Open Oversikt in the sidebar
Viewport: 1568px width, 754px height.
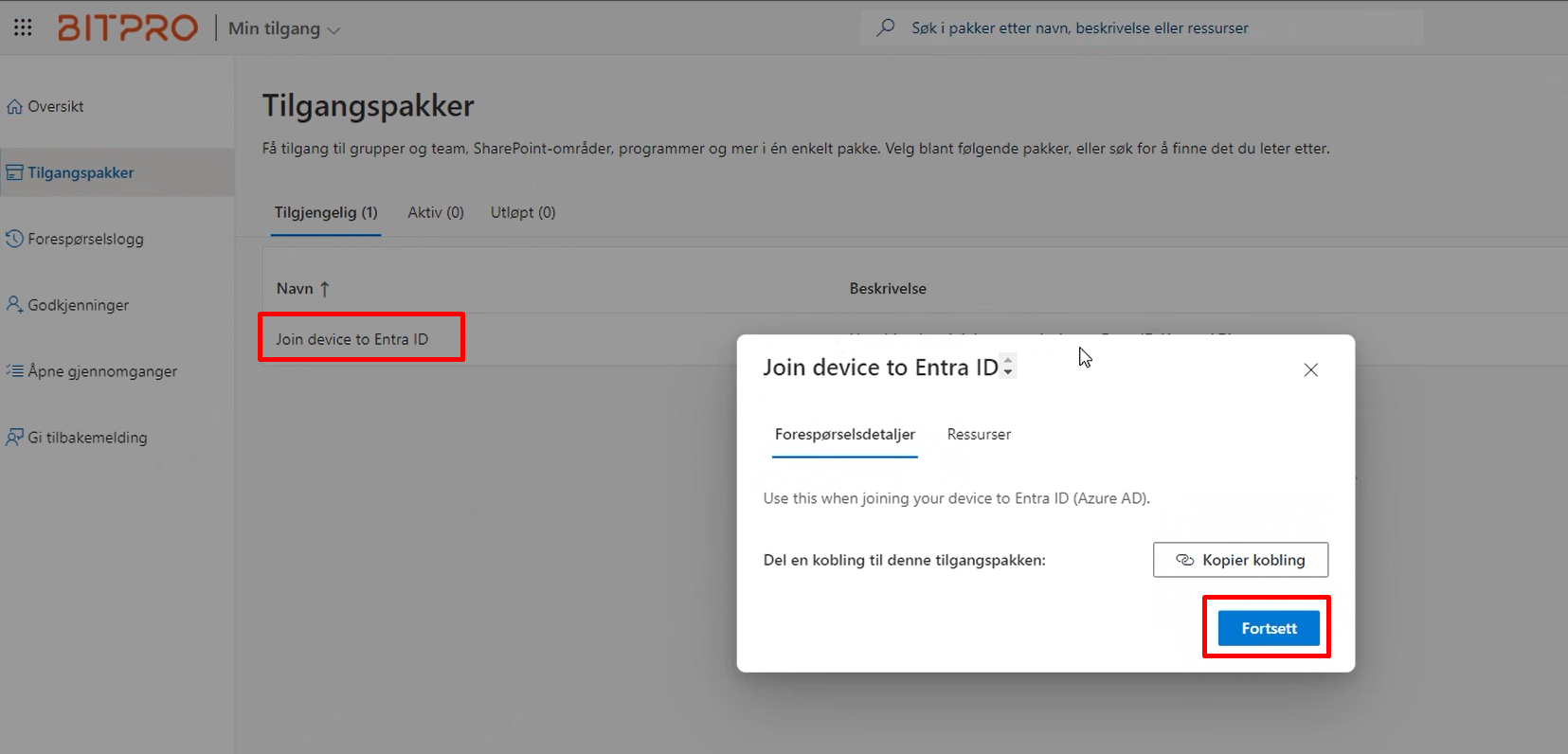coord(117,106)
